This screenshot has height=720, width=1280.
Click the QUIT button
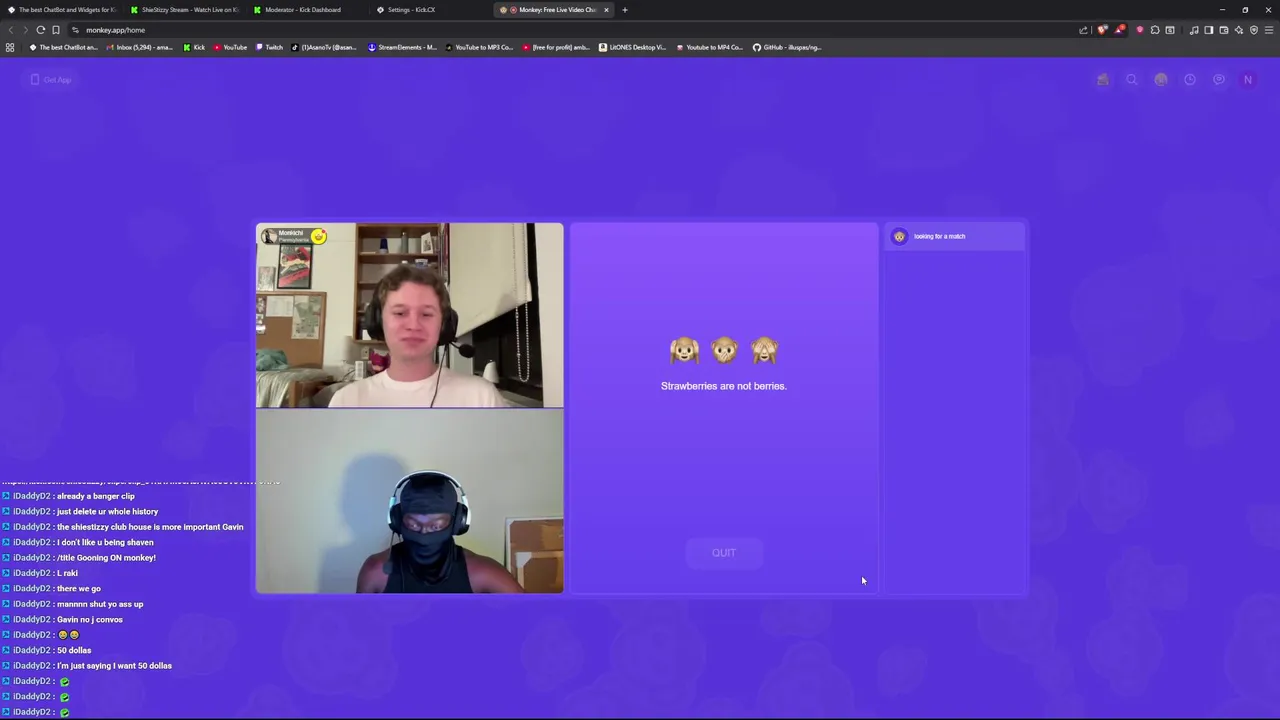click(724, 553)
